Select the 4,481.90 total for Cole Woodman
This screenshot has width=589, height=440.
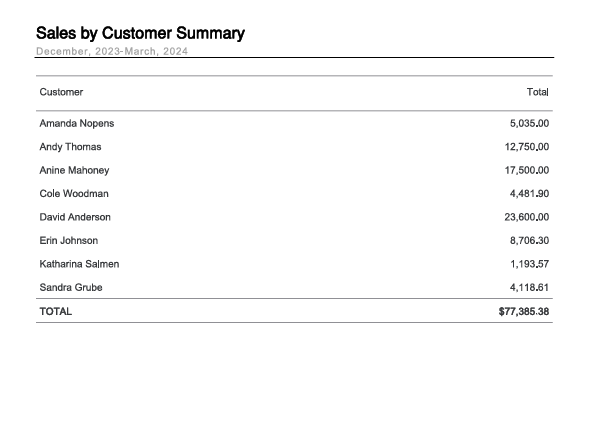[x=529, y=194]
